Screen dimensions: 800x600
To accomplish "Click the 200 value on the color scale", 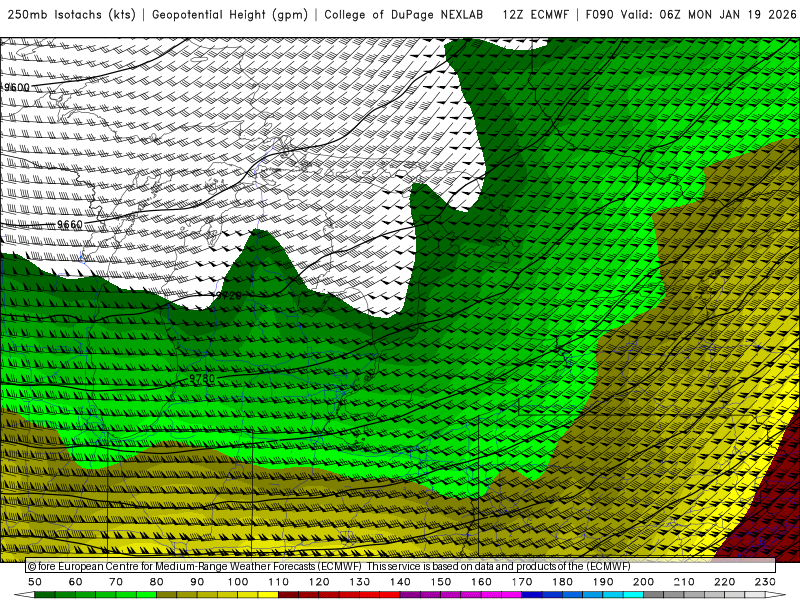I will 643,582.
